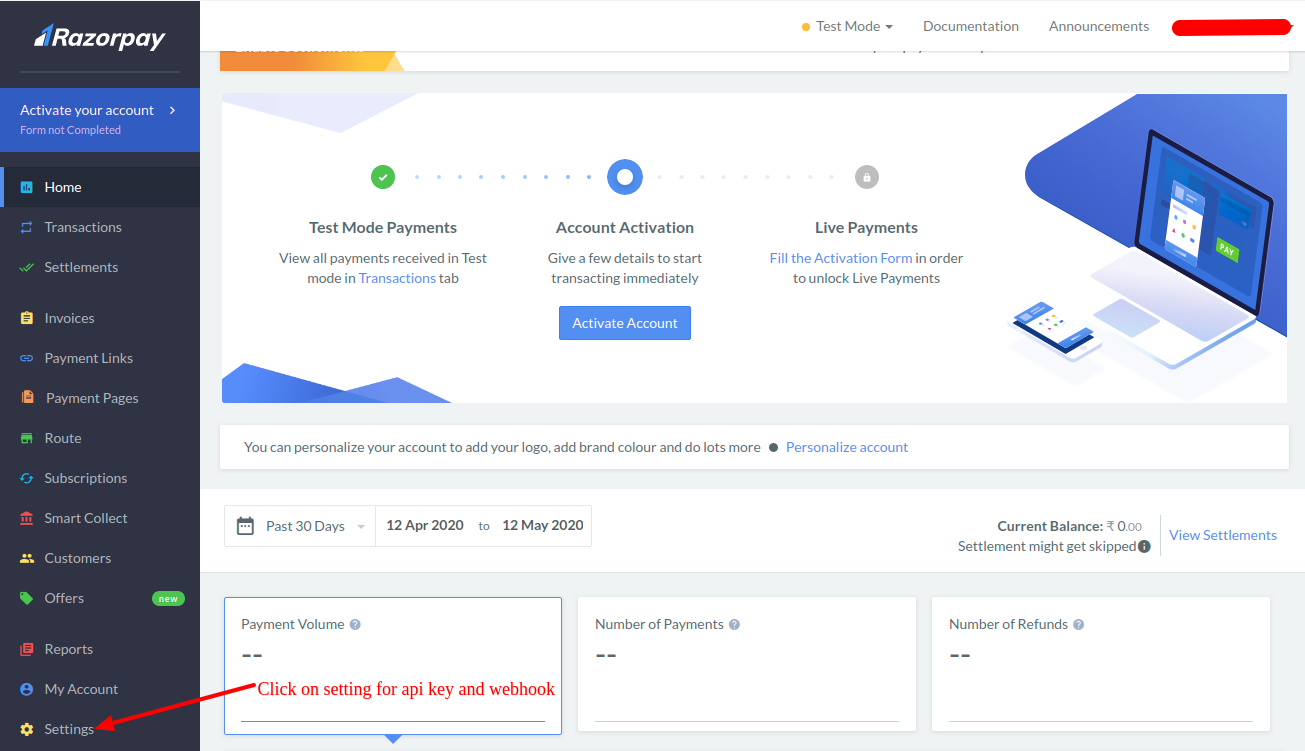Screen dimensions: 1305x751
Task: Click the green check Test Mode Payments step
Action: pyautogui.click(x=383, y=177)
